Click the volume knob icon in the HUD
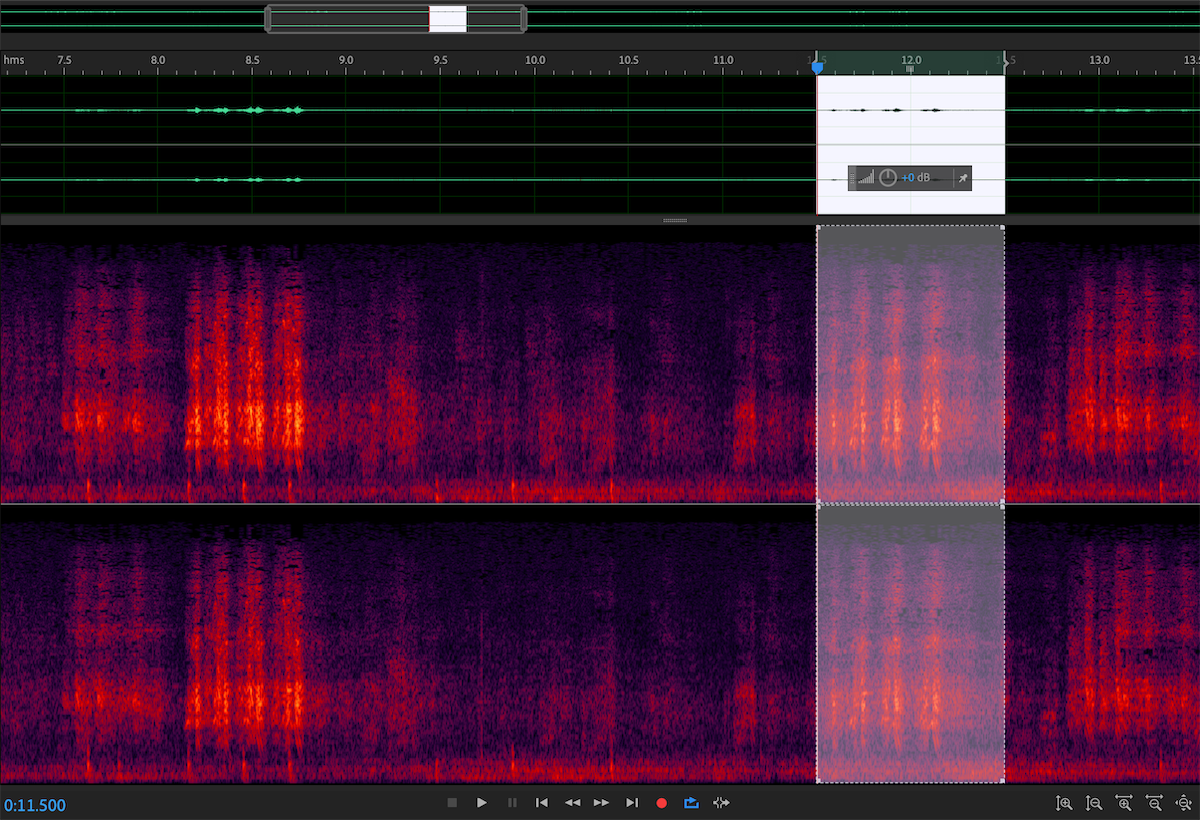Image resolution: width=1200 pixels, height=820 pixels. point(887,179)
